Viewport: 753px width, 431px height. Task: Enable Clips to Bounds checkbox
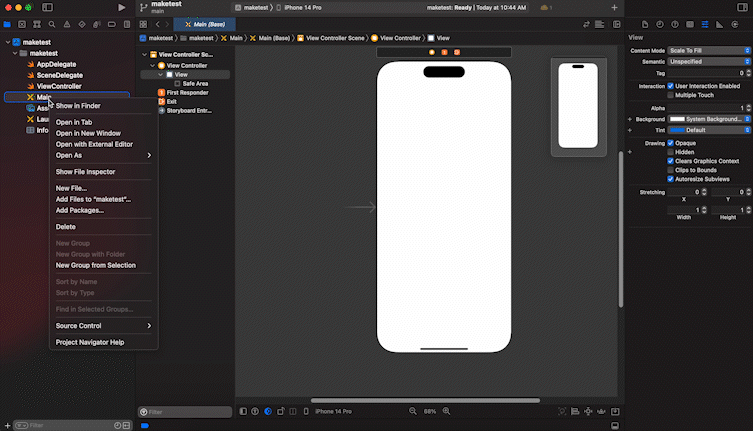coord(671,170)
